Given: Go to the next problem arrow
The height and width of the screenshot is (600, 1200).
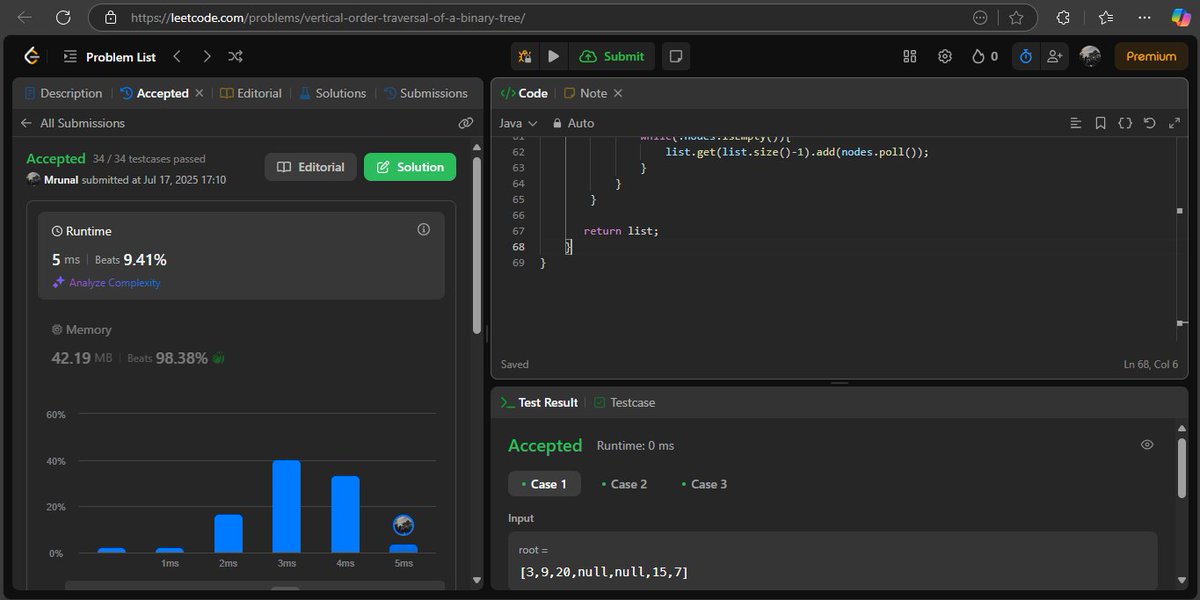Looking at the screenshot, I should pyautogui.click(x=206, y=57).
